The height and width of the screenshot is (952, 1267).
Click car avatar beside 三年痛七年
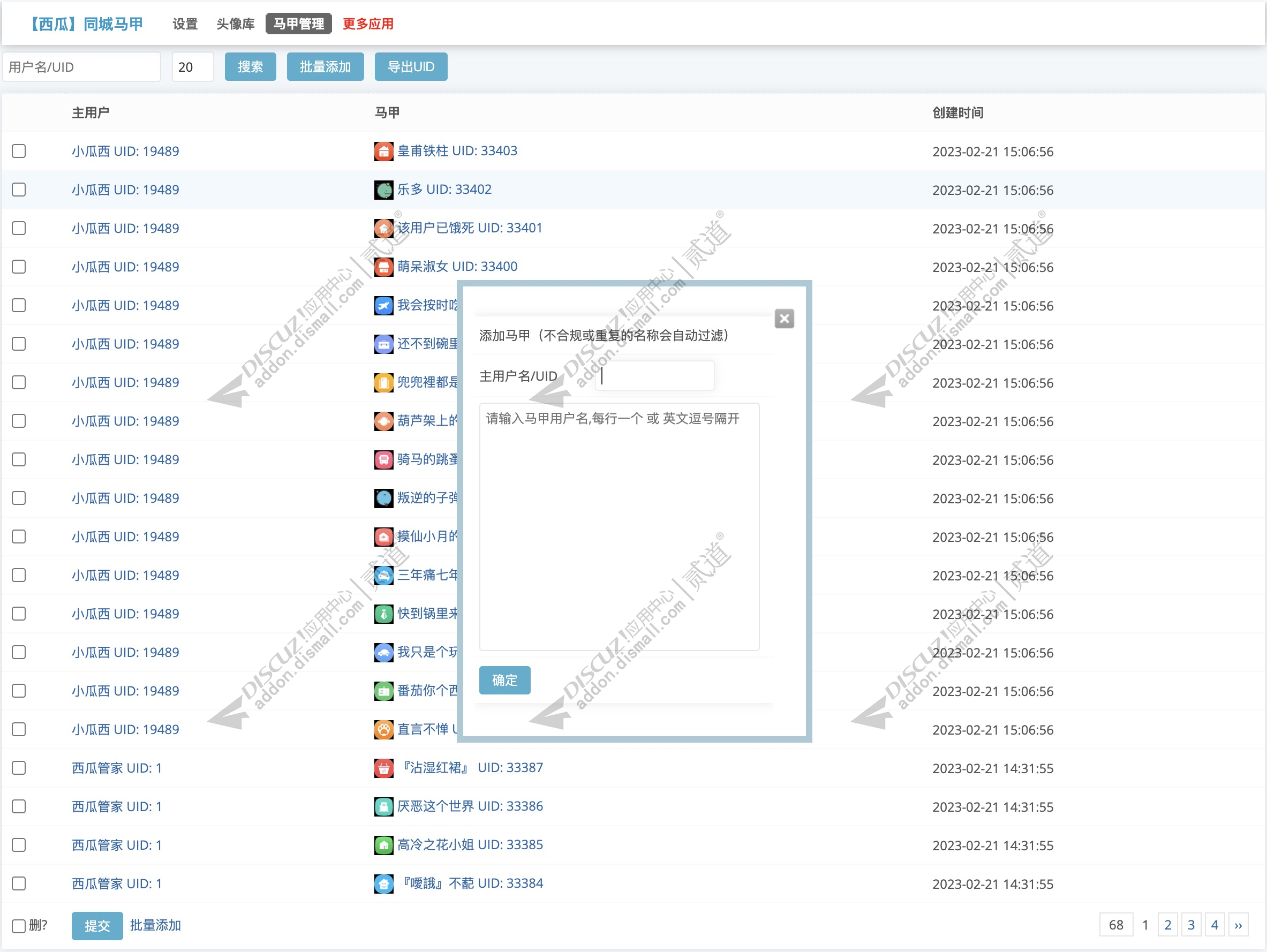point(384,575)
